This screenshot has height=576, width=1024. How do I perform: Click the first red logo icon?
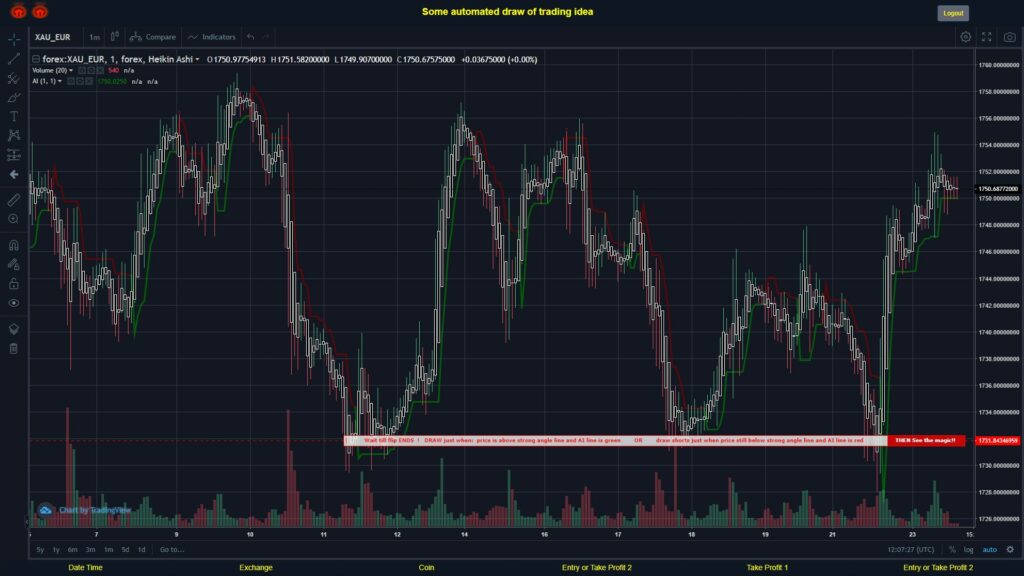[x=18, y=11]
